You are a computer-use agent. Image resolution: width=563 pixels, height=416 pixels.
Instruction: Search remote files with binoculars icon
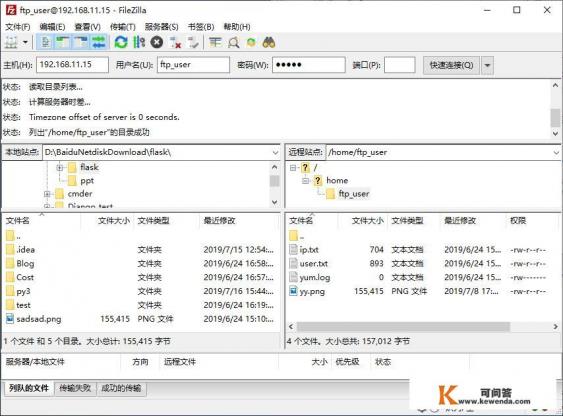(x=269, y=42)
